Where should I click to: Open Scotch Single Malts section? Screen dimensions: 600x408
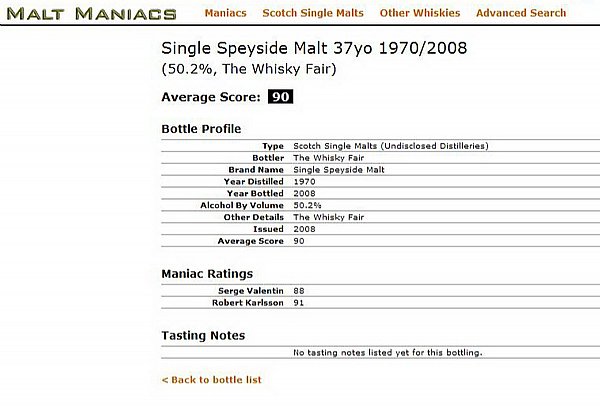(313, 13)
